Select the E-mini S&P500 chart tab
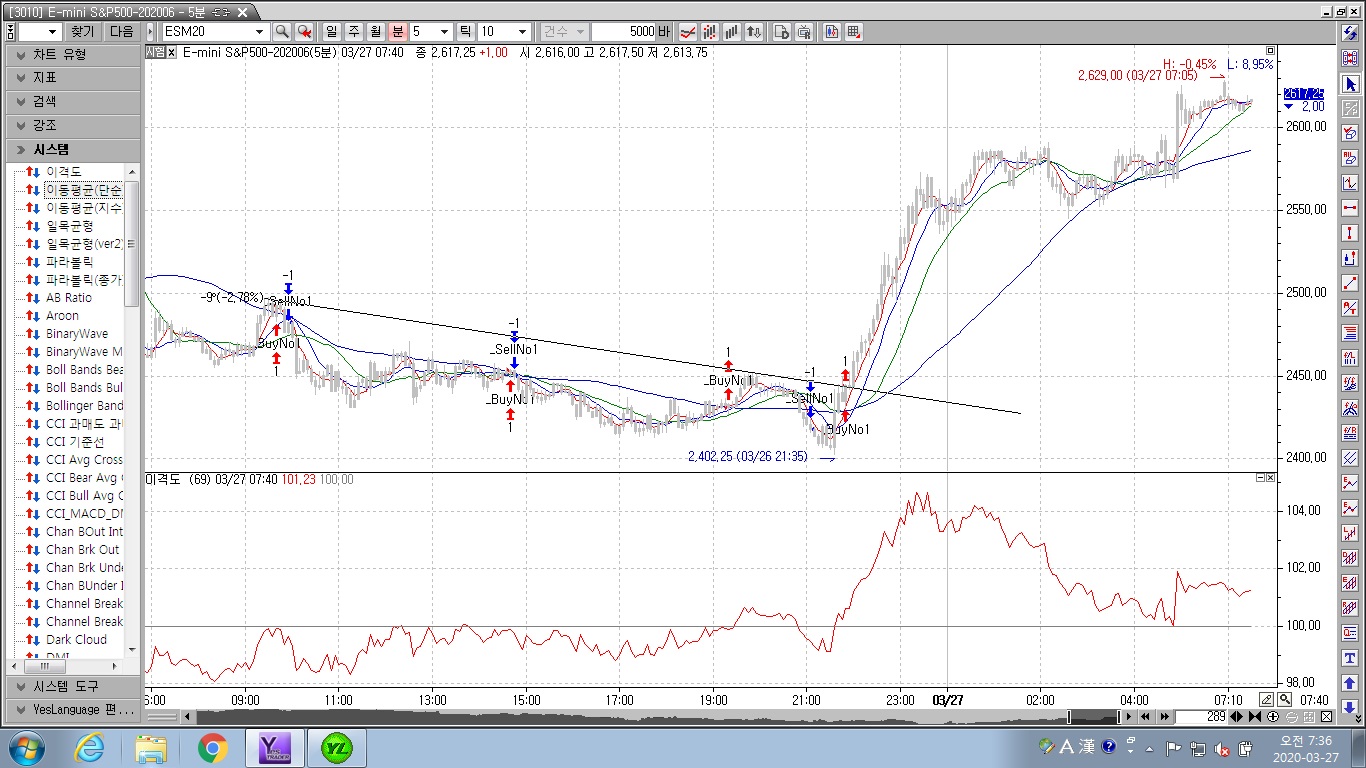 pyautogui.click(x=130, y=11)
